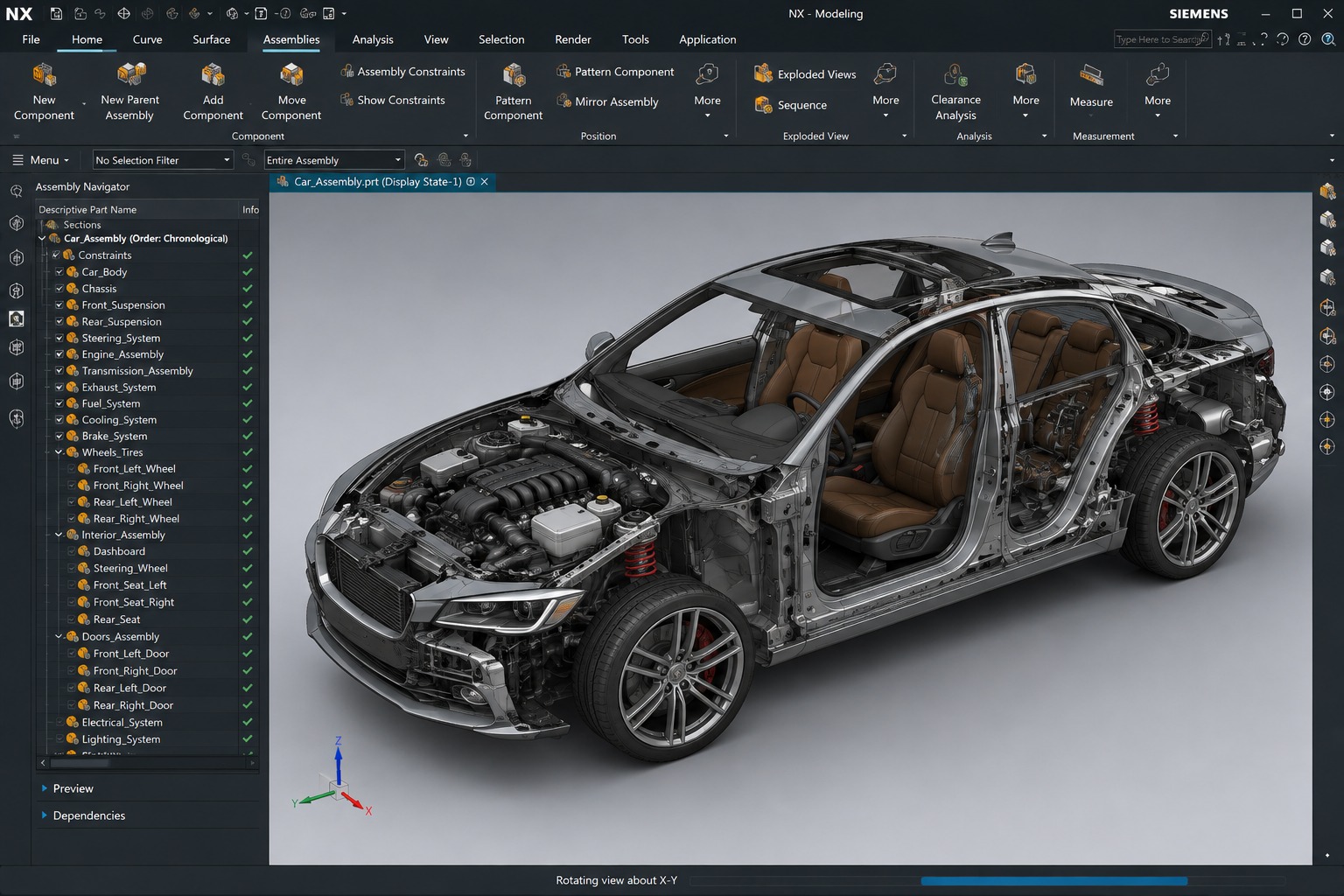
Task: Open Assembly Constraints
Action: [402, 72]
